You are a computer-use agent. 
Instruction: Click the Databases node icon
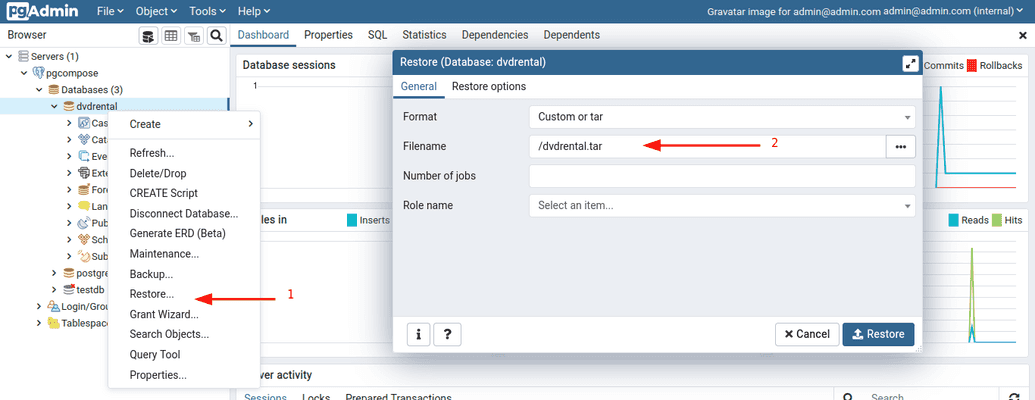(x=53, y=90)
